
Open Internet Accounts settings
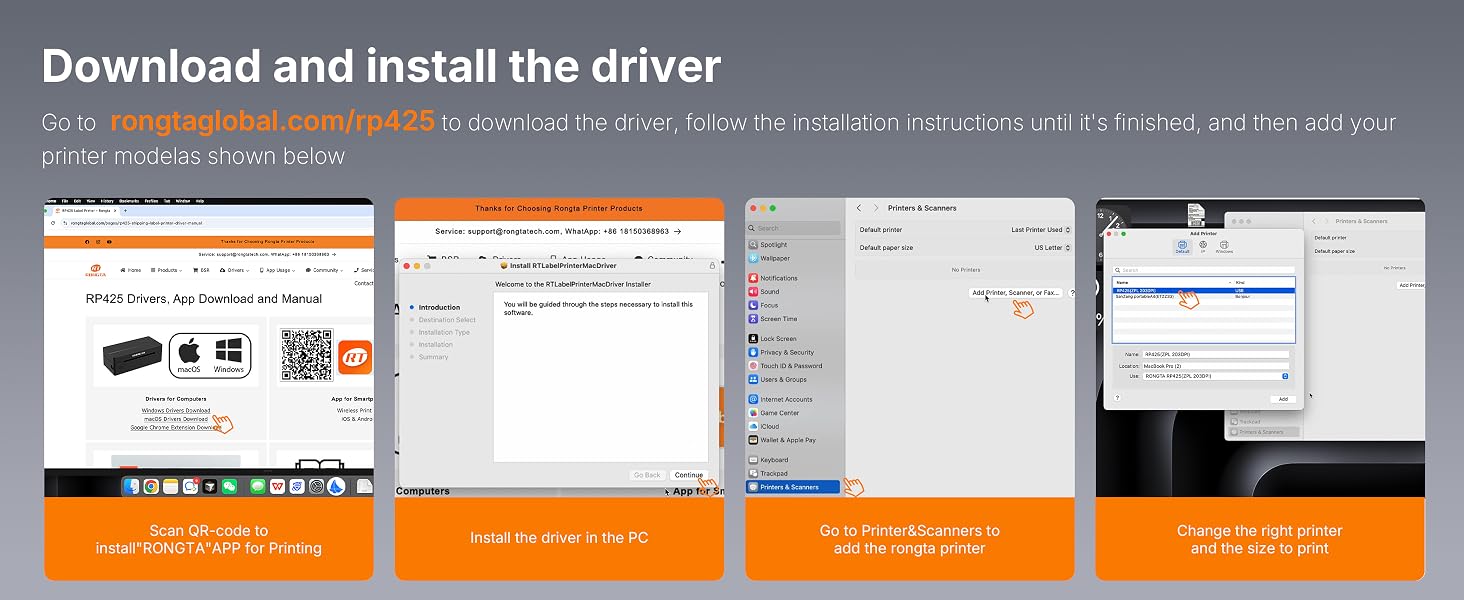pyautogui.click(x=779, y=399)
